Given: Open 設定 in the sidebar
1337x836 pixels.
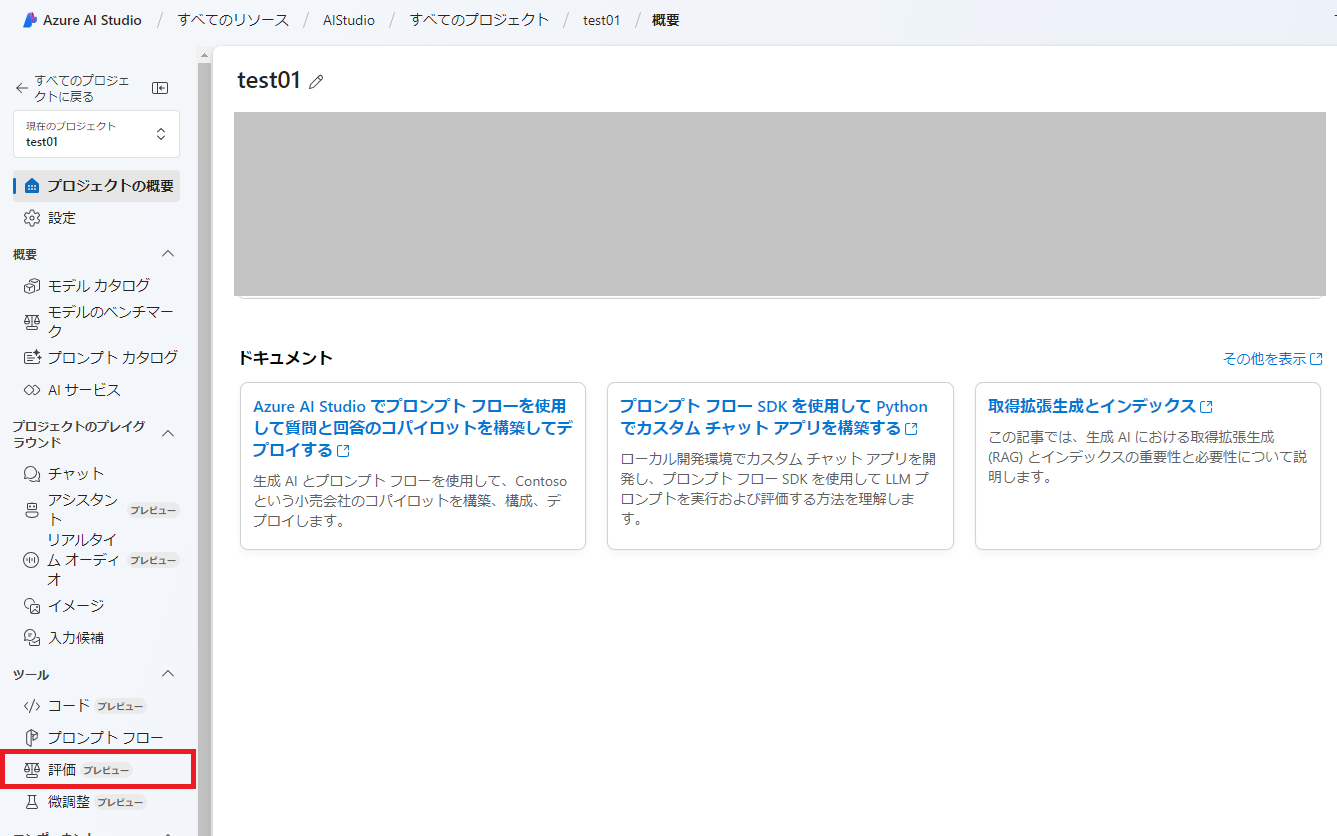Looking at the screenshot, I should [x=96, y=218].
